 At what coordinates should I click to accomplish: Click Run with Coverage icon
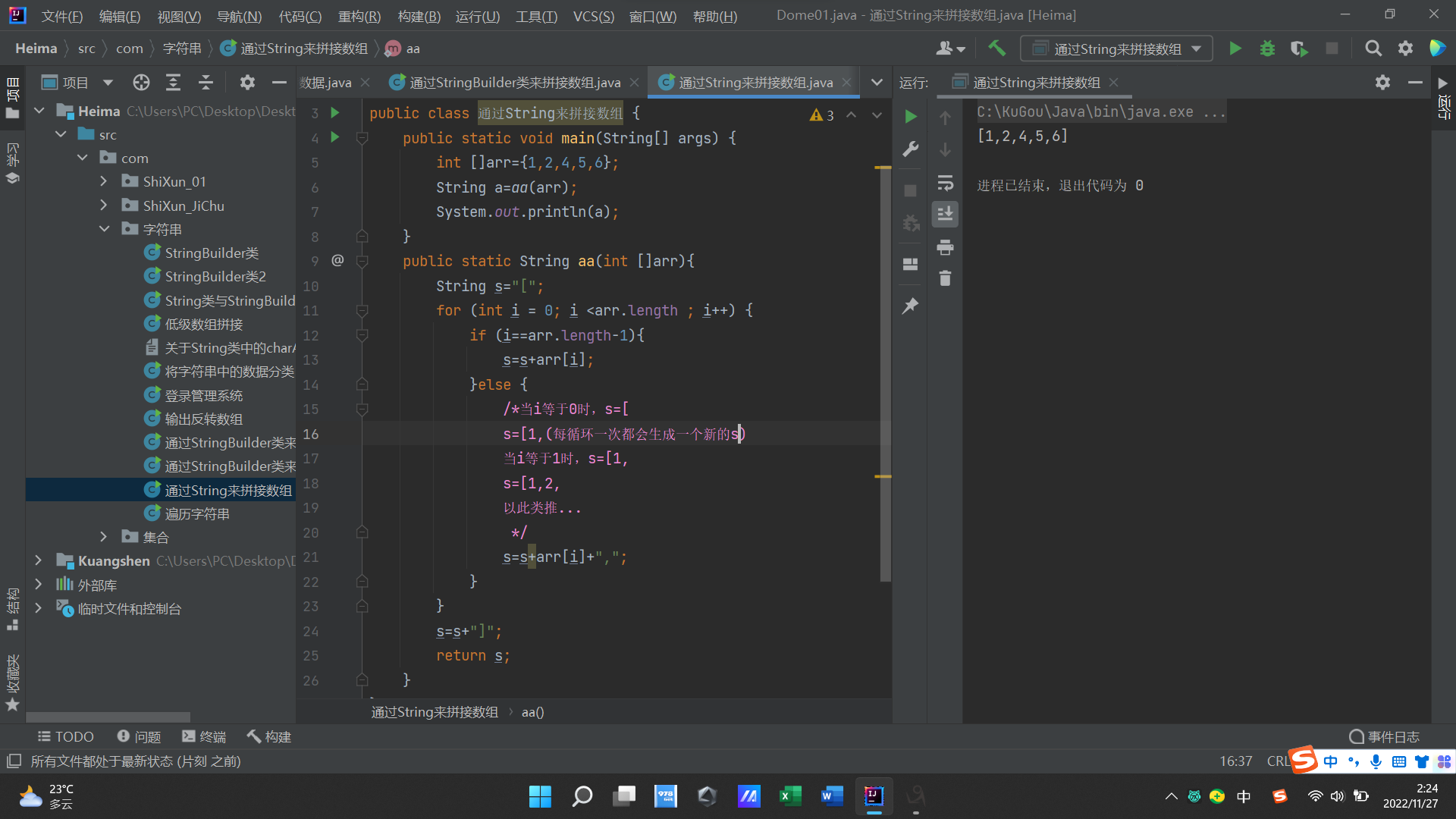(x=1299, y=49)
